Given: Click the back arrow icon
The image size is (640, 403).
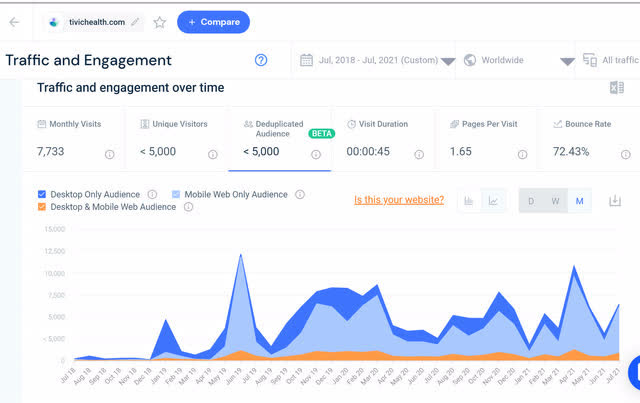Looking at the screenshot, I should 14,22.
